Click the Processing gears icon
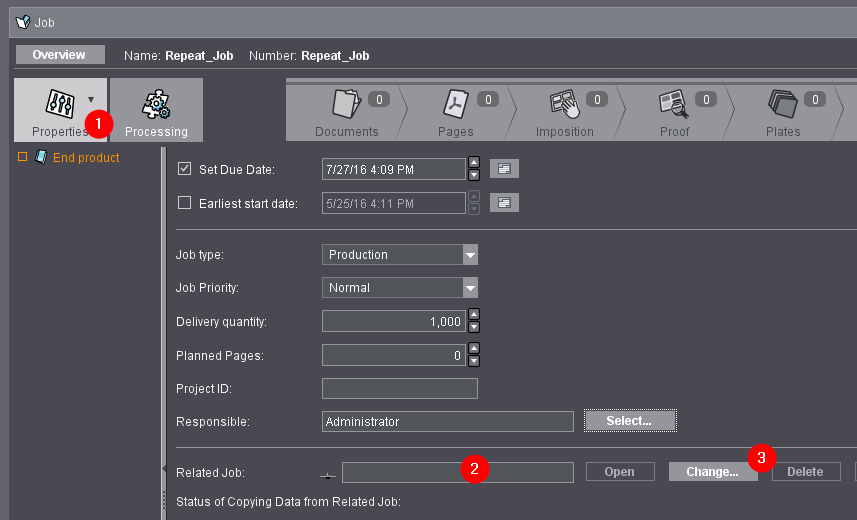 tap(156, 104)
